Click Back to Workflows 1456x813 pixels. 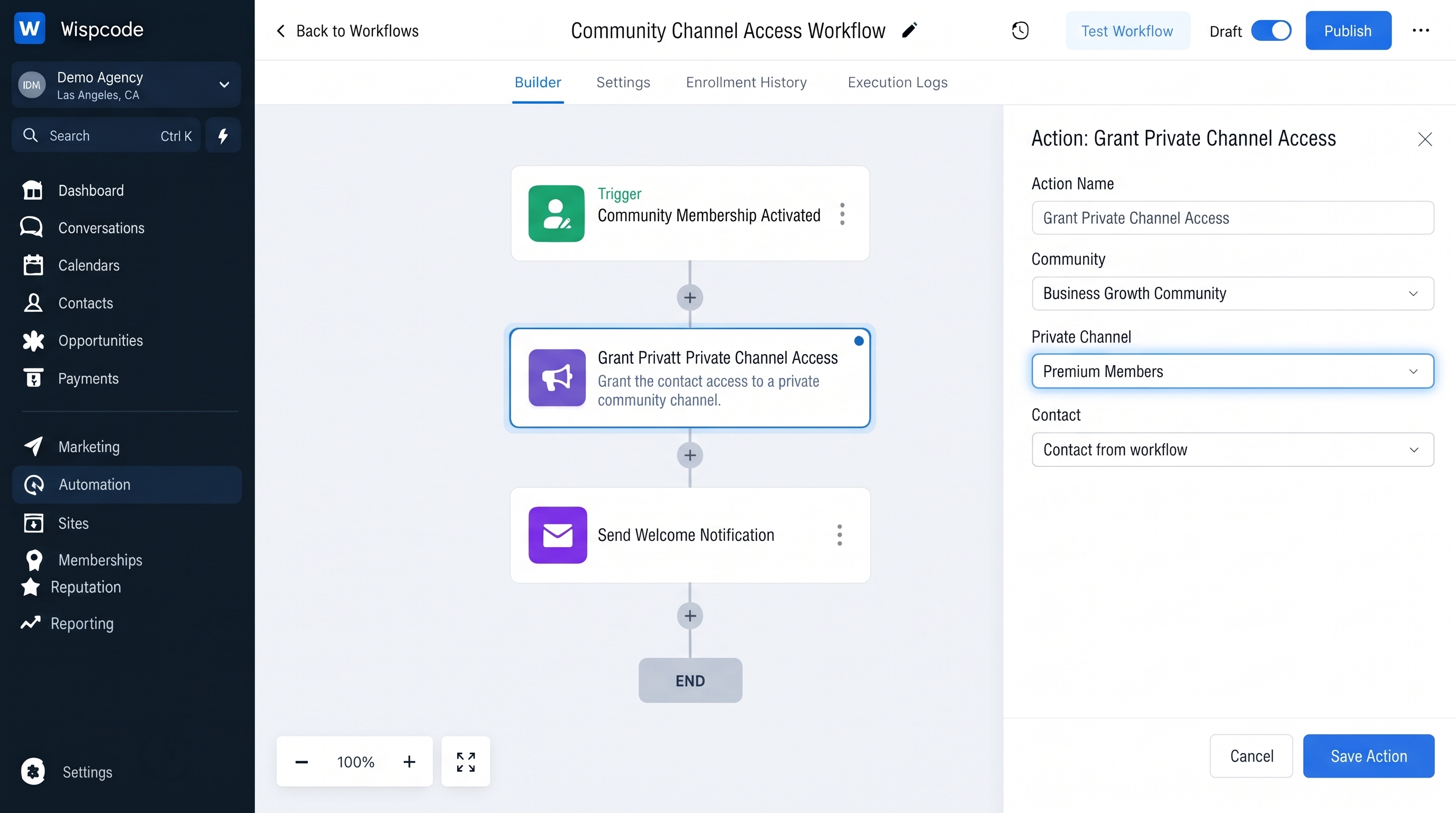pyautogui.click(x=347, y=31)
